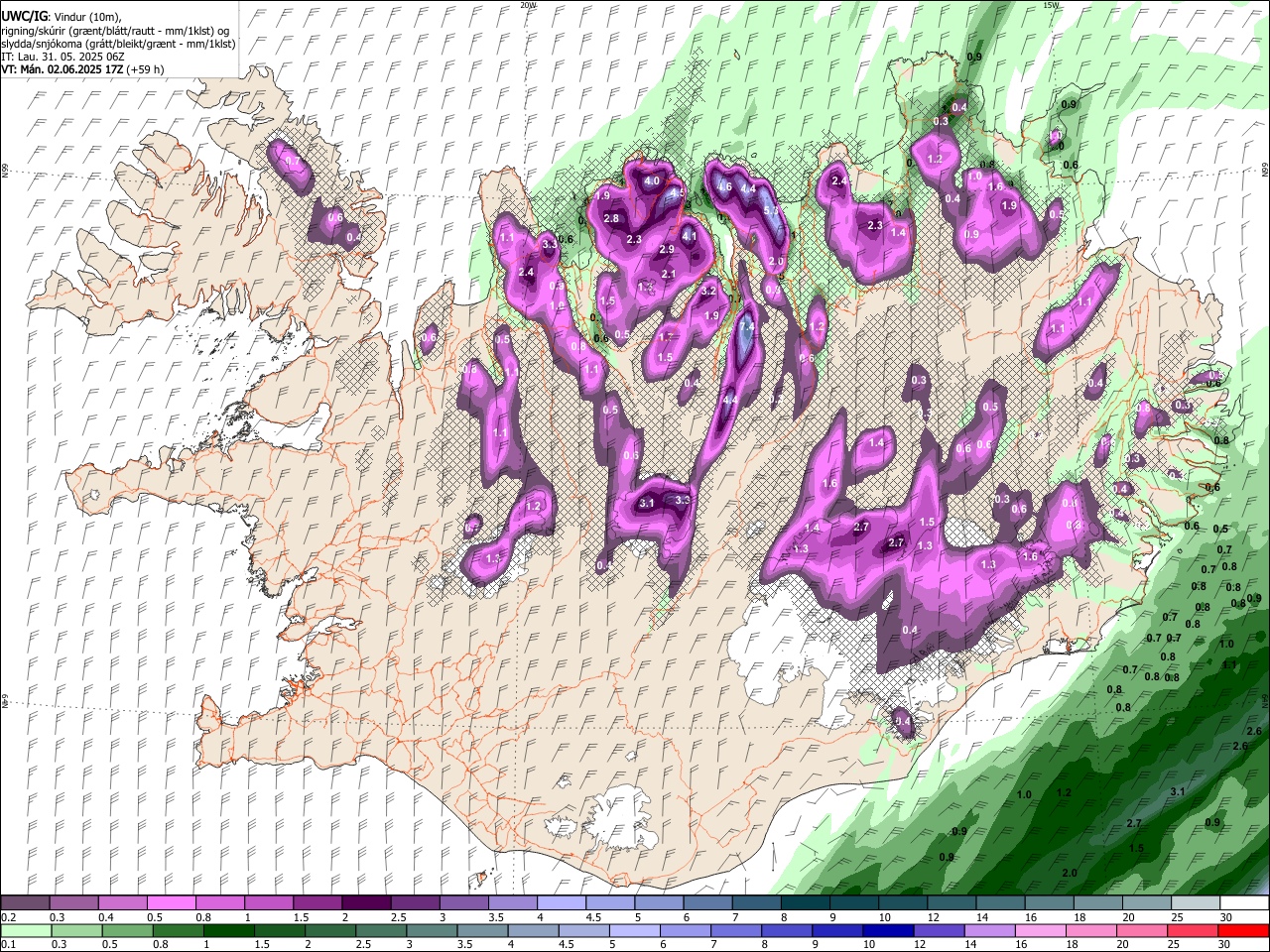
Task: Click the palest green swatch above 0.1
Action: [27, 930]
